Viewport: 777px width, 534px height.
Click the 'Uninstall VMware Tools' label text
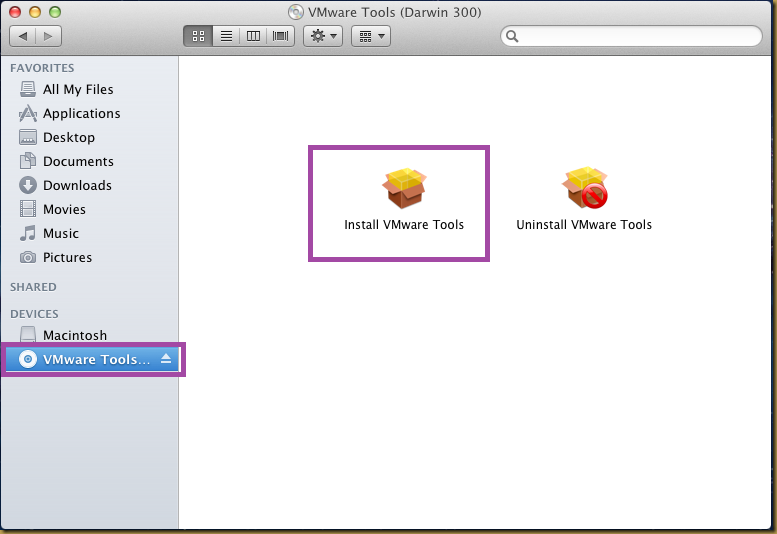584,225
